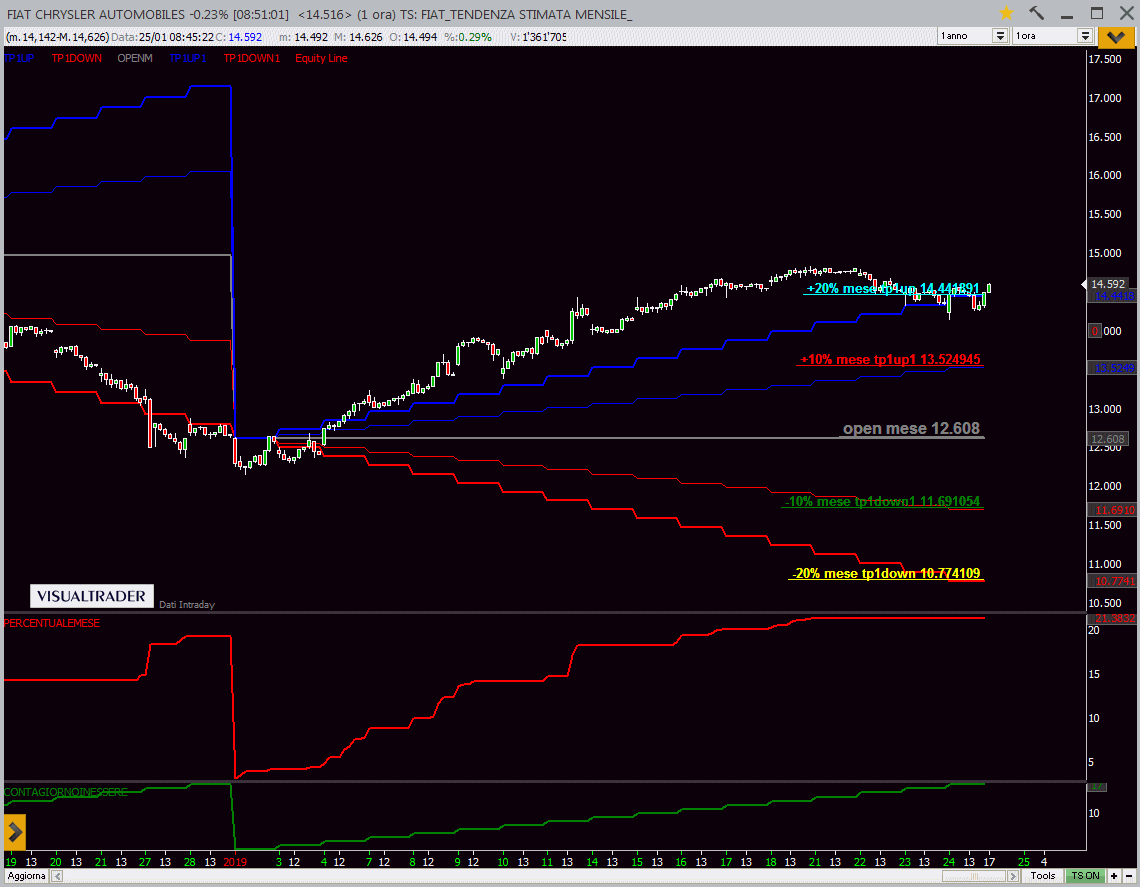This screenshot has height=887, width=1140.
Task: Click the title 'FIAT CHRYSLER AUTOMOBILES'
Action: pos(95,15)
